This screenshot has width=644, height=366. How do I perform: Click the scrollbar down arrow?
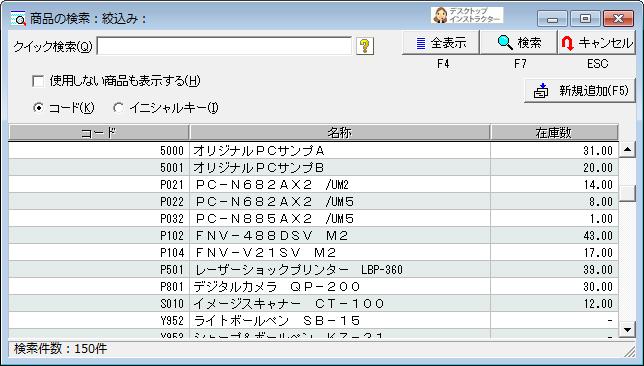tap(627, 329)
